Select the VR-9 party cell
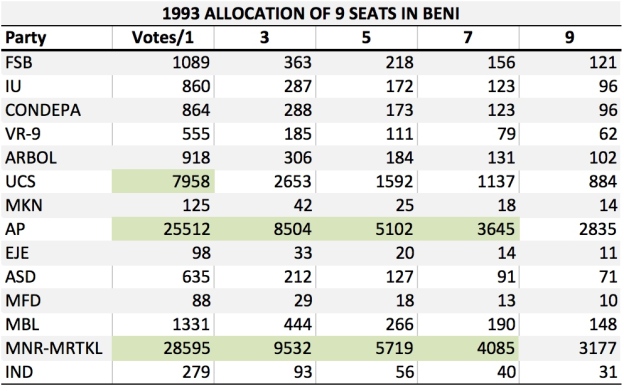This screenshot has height=391, width=624. (57, 134)
